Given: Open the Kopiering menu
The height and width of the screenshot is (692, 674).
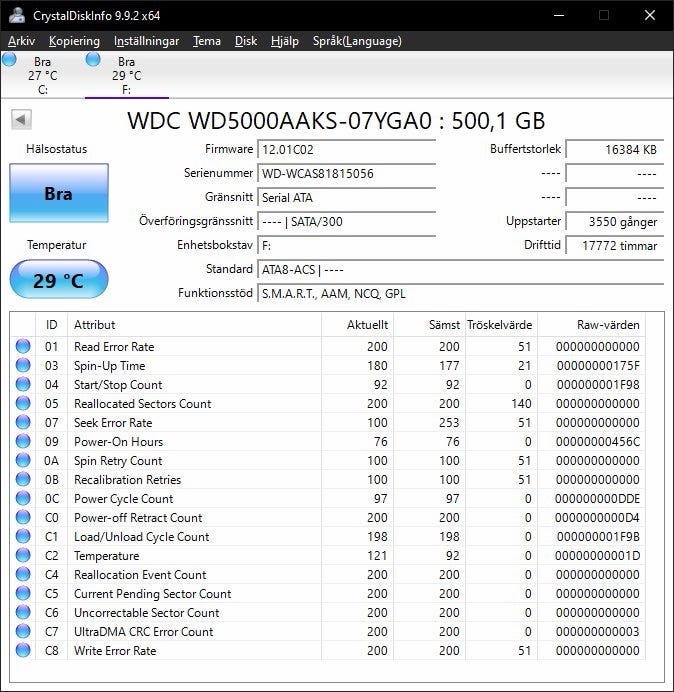Looking at the screenshot, I should pyautogui.click(x=74, y=41).
